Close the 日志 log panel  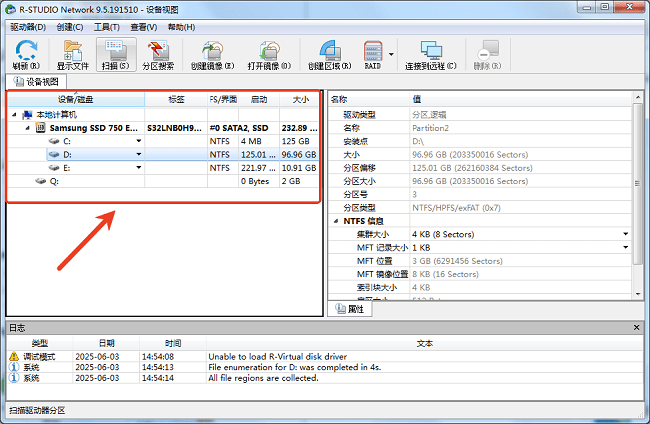637,327
